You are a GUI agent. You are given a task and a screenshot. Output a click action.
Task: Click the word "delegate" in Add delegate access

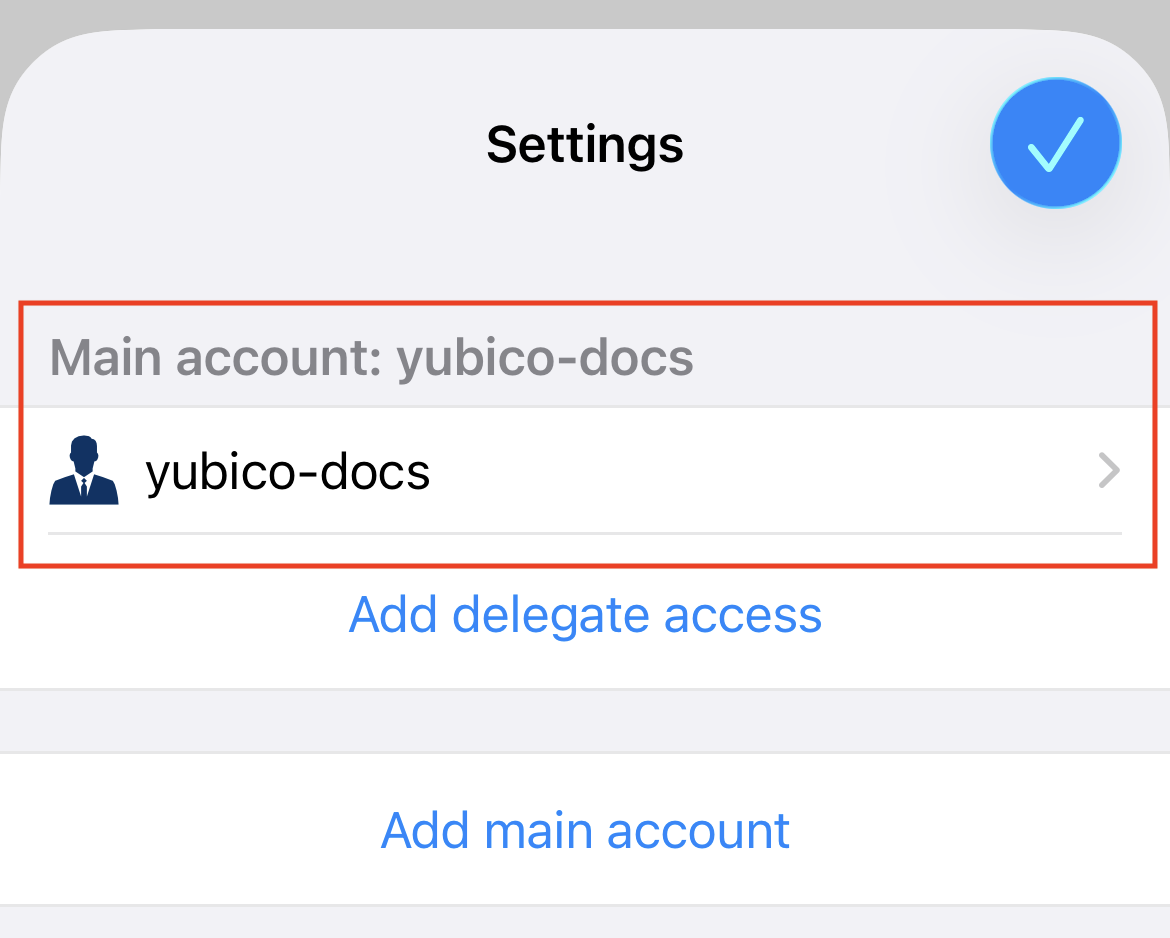pos(557,614)
